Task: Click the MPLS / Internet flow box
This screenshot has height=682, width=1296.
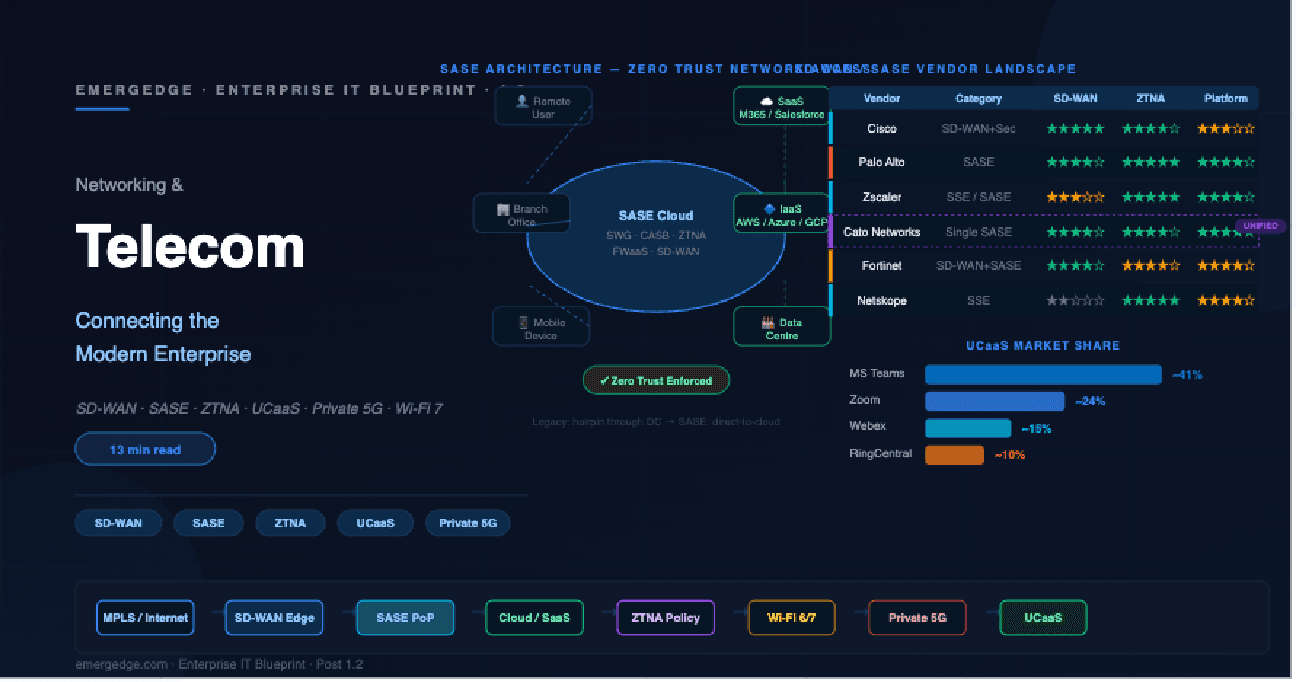Action: coord(145,618)
